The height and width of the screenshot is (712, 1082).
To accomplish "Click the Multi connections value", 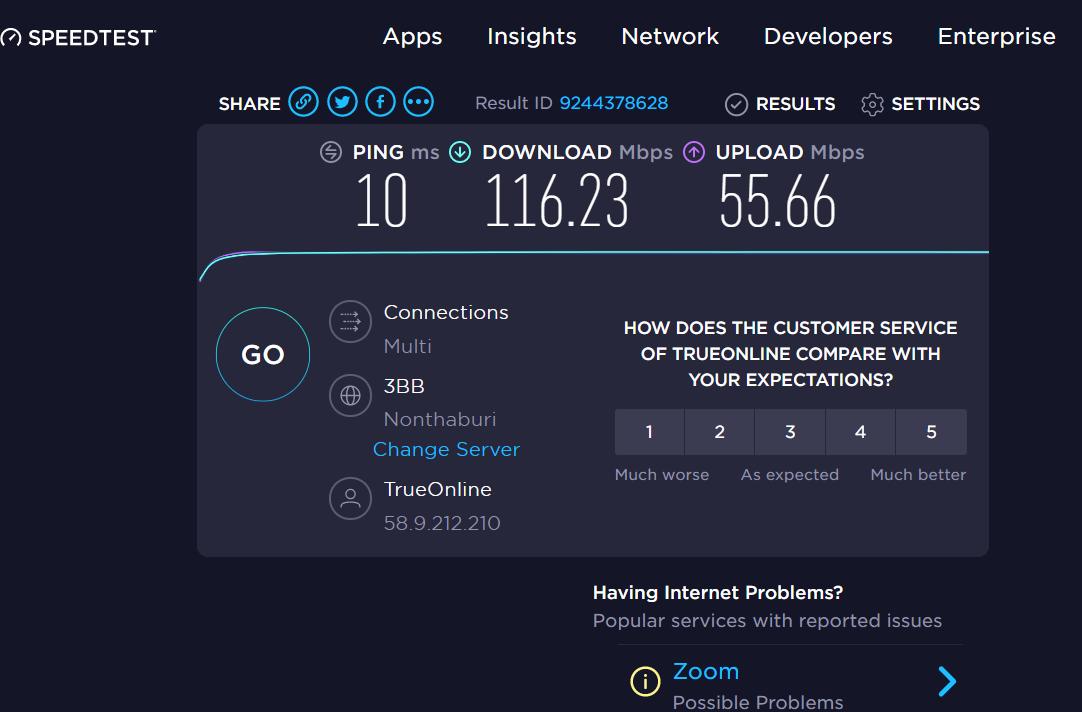I will coord(408,346).
